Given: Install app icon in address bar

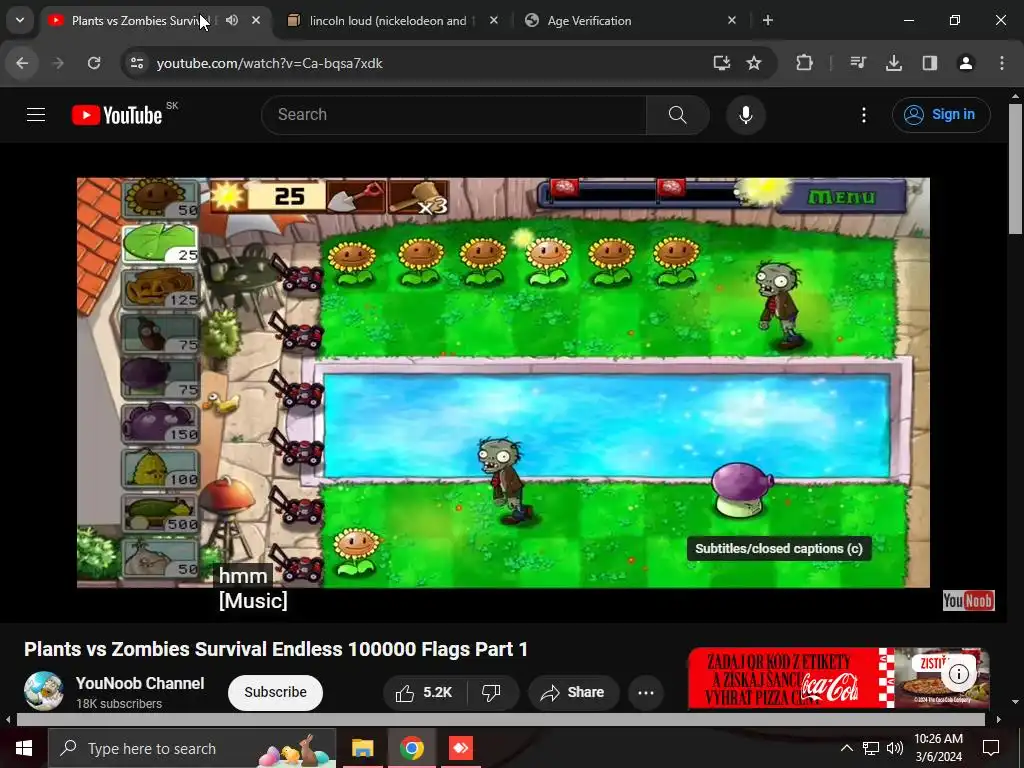Looking at the screenshot, I should point(722,63).
